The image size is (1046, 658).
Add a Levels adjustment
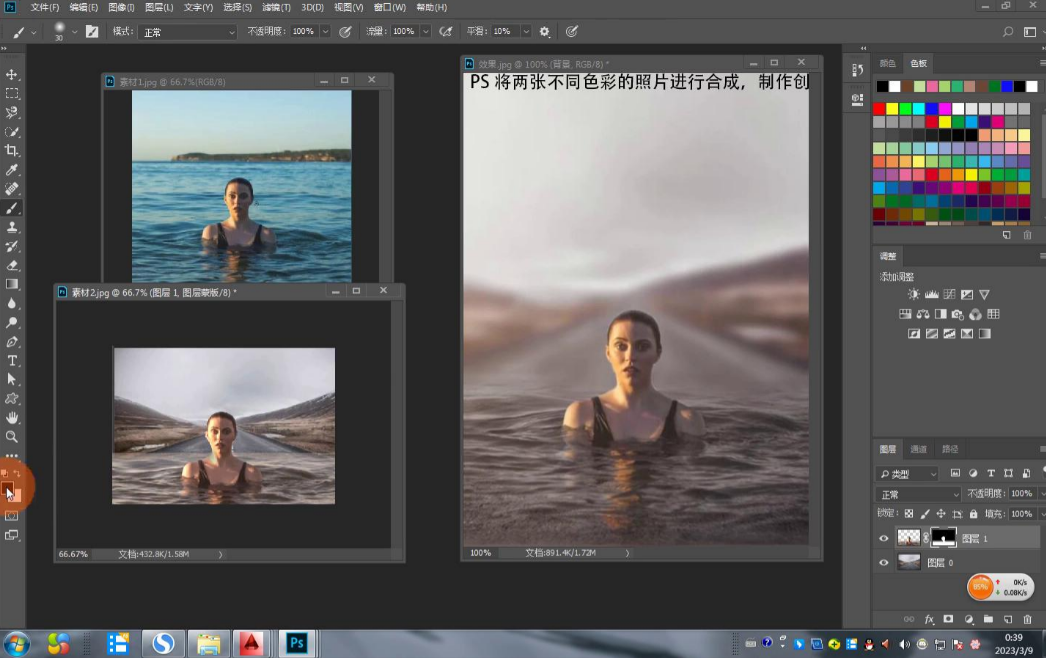931,294
